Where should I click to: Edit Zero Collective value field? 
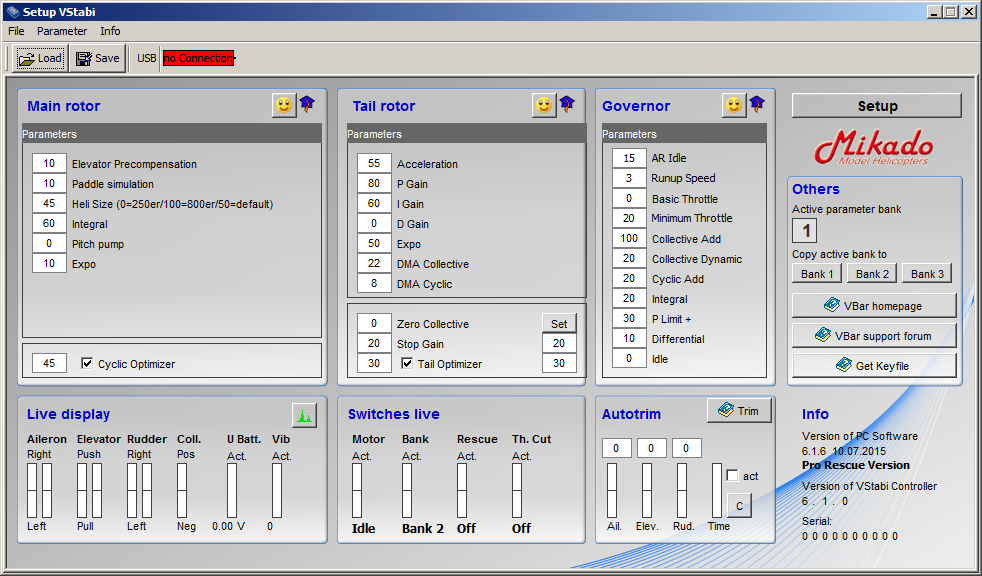tap(374, 324)
